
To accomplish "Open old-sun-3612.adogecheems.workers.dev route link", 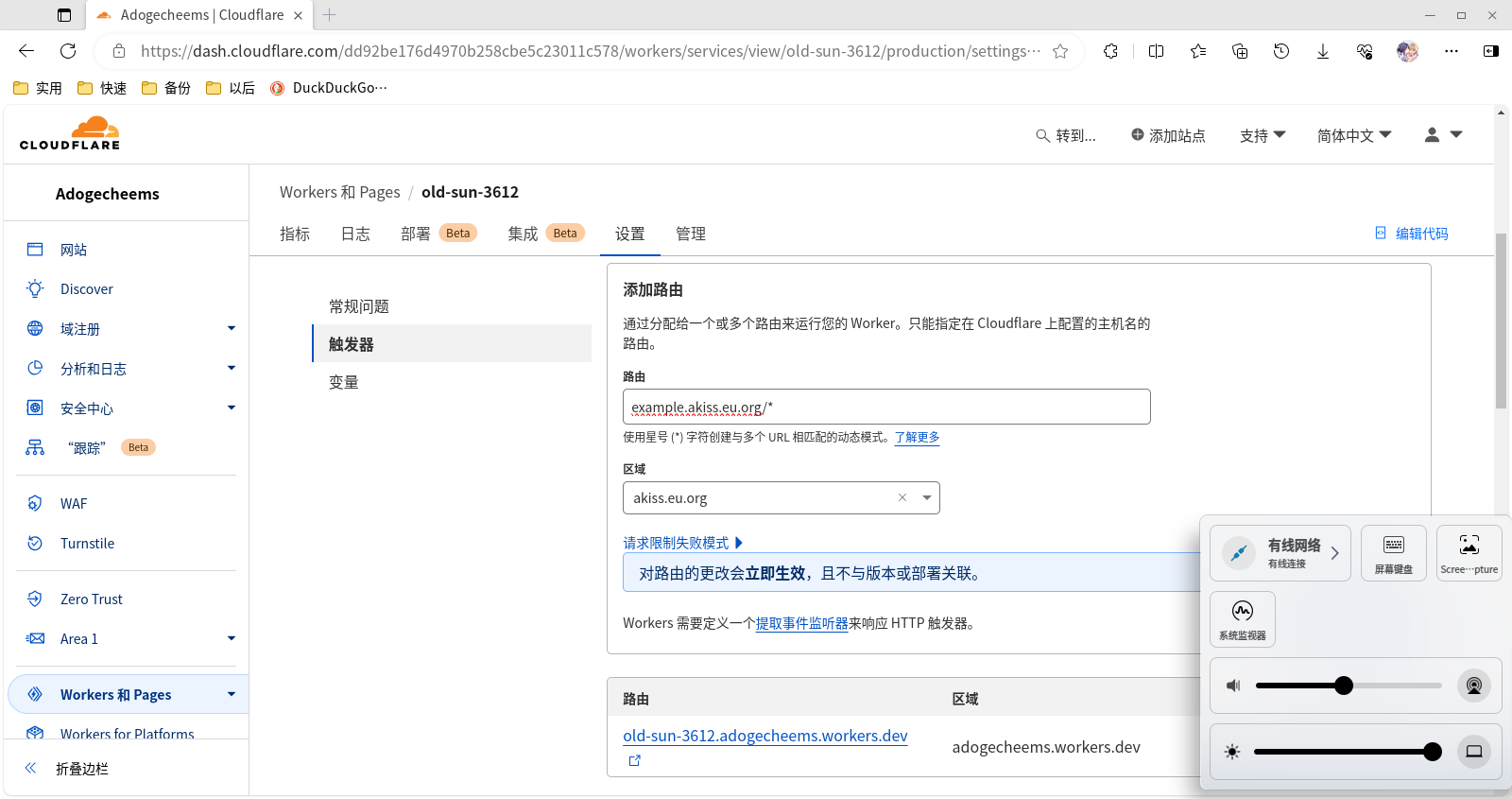I will (x=765, y=736).
